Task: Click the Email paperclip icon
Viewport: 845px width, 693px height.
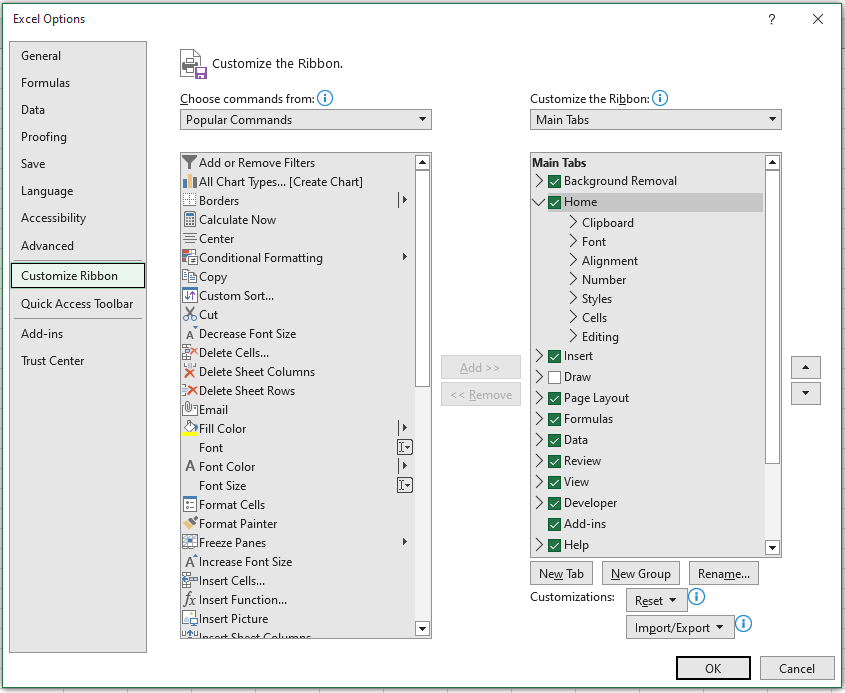Action: 190,408
